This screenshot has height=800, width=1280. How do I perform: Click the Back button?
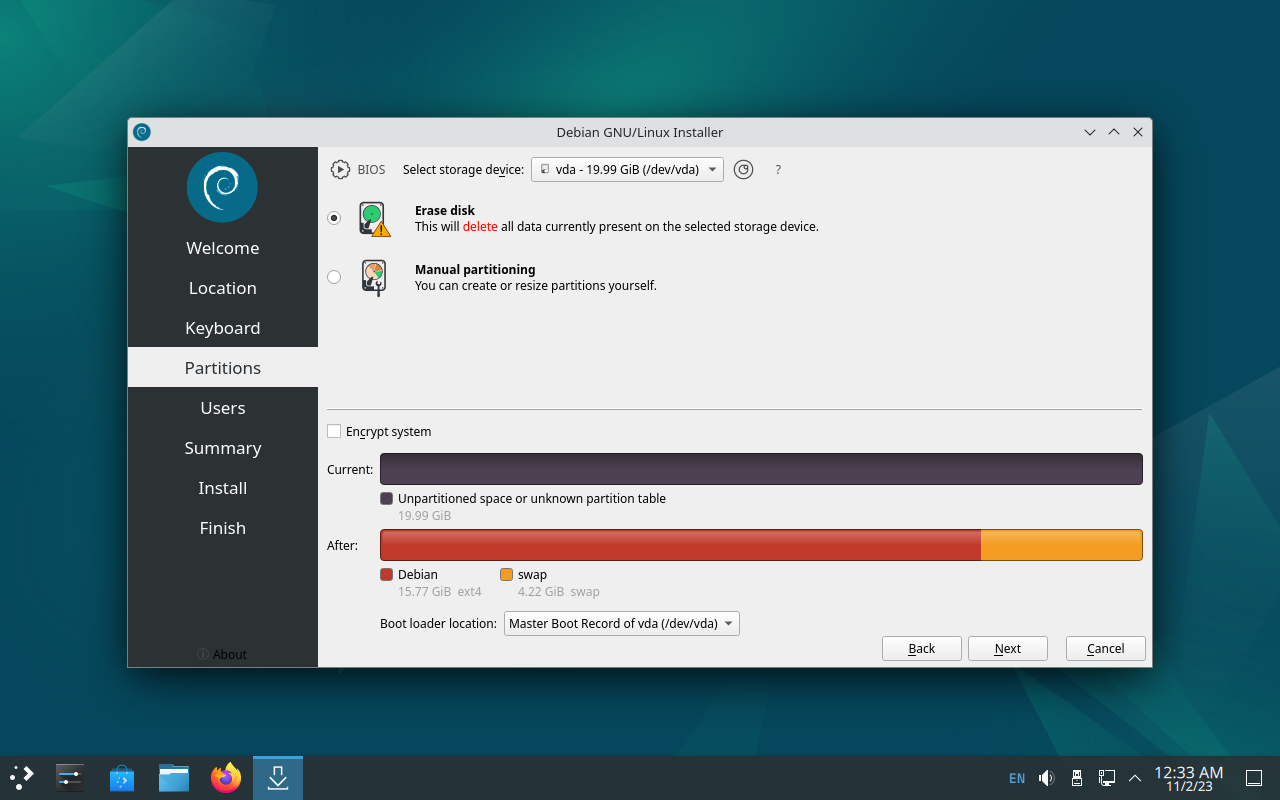click(921, 648)
